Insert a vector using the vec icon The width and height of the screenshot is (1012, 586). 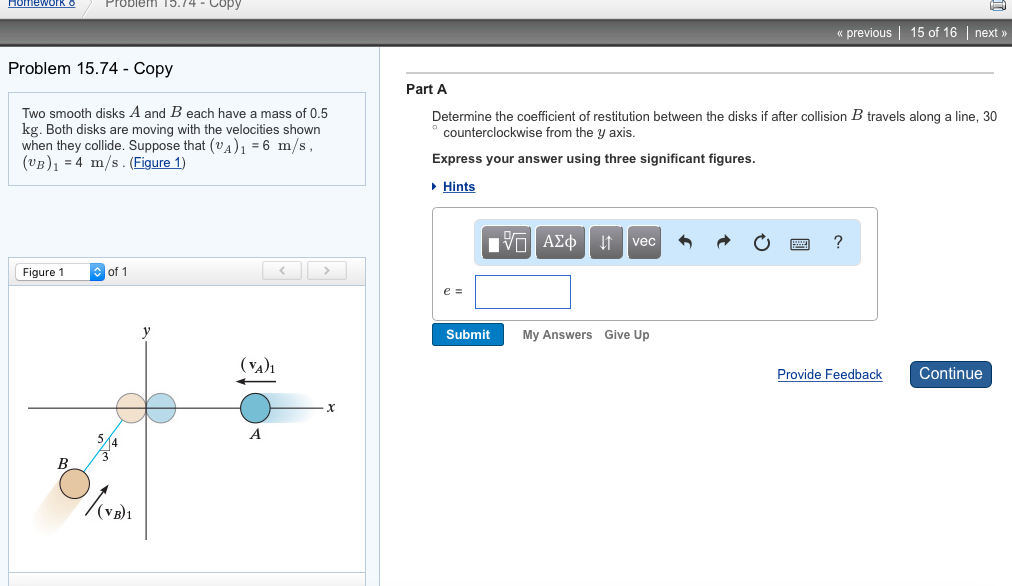coord(644,242)
